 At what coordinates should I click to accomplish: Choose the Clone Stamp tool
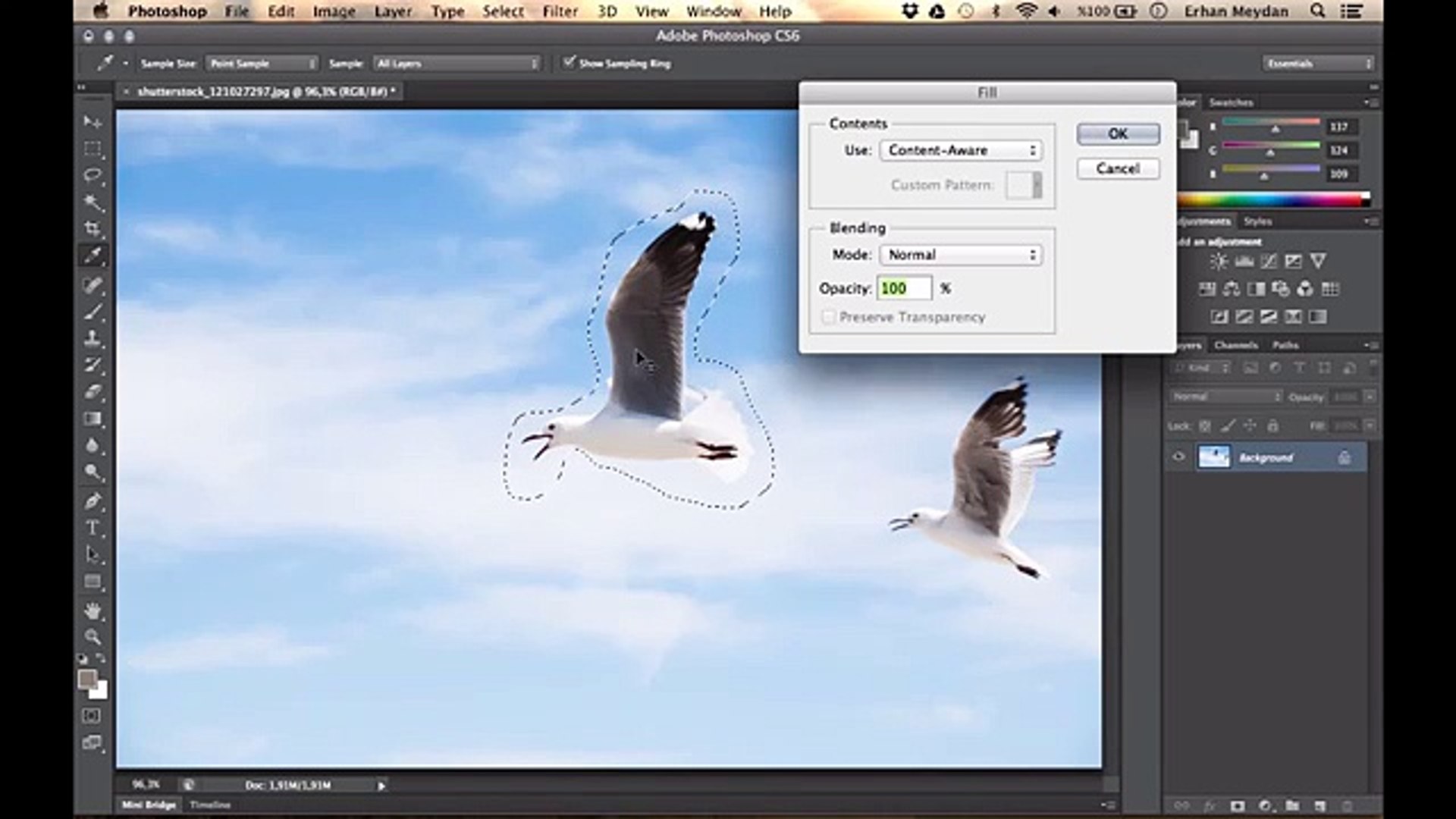93,338
